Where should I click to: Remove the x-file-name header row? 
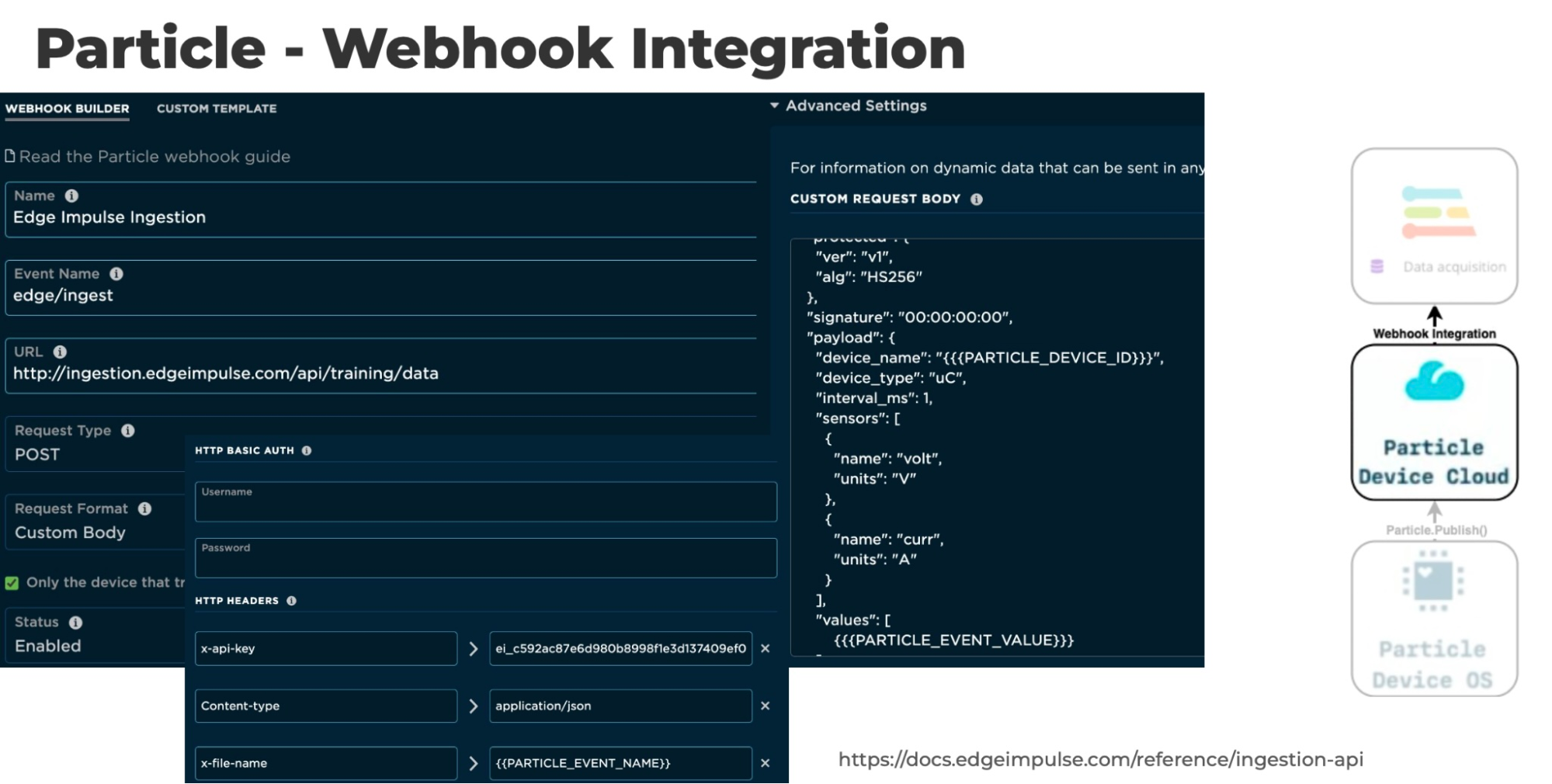click(x=766, y=764)
